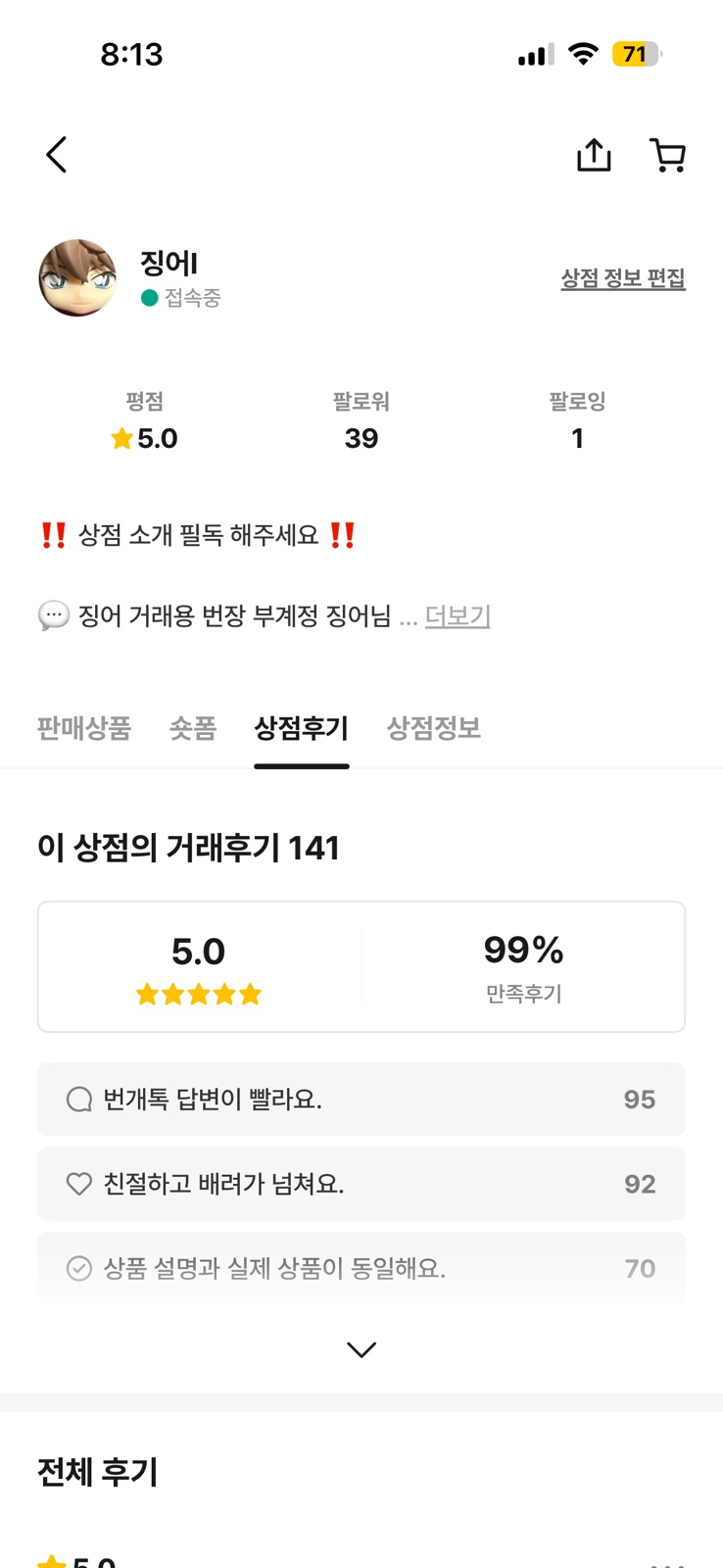This screenshot has width=723, height=1568.
Task: Tap the 99% 만족후기 box
Action: tap(523, 967)
